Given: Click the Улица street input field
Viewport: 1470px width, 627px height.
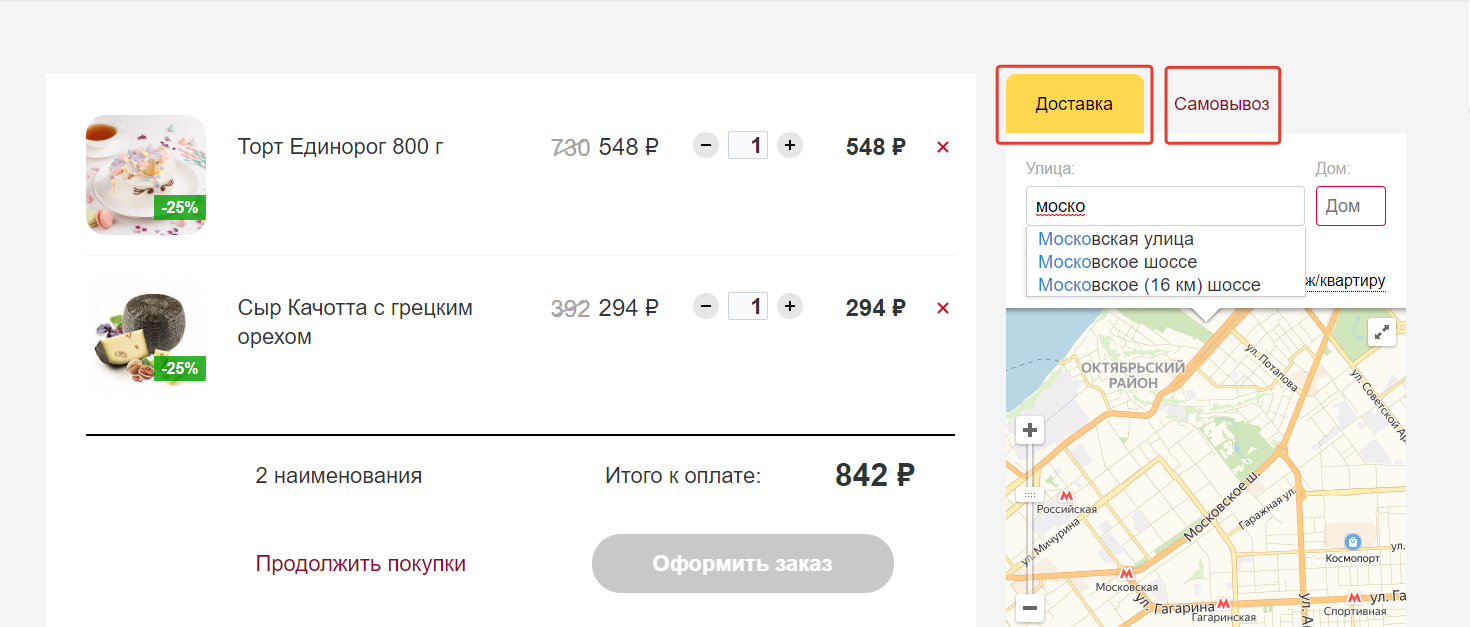Looking at the screenshot, I should 1165,206.
